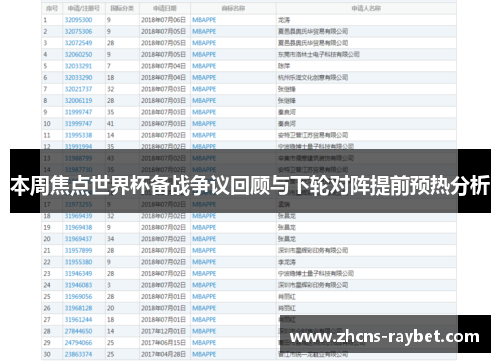This screenshot has width=500, height=362.
Task: Open application number 32033290 link
Action: point(78,78)
